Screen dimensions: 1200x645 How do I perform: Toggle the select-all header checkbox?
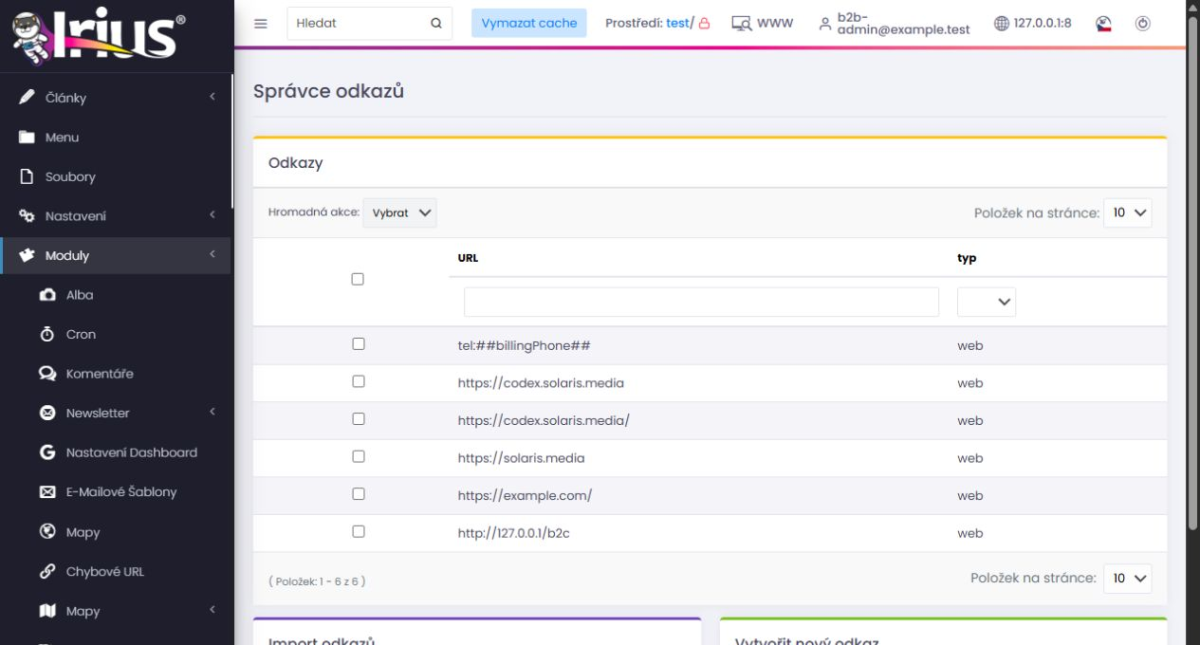pos(358,279)
